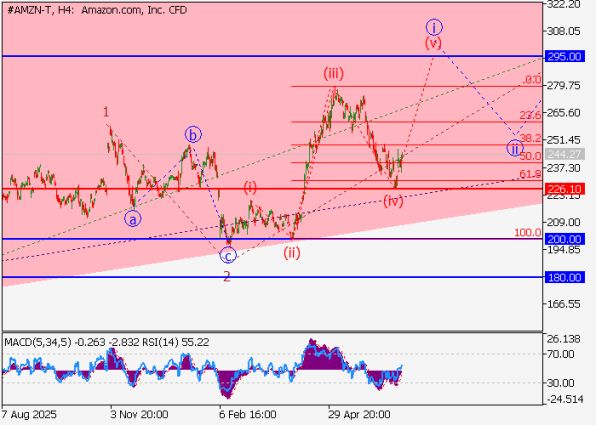Click the circled wave label a
596x425 pixels.
tap(133, 219)
